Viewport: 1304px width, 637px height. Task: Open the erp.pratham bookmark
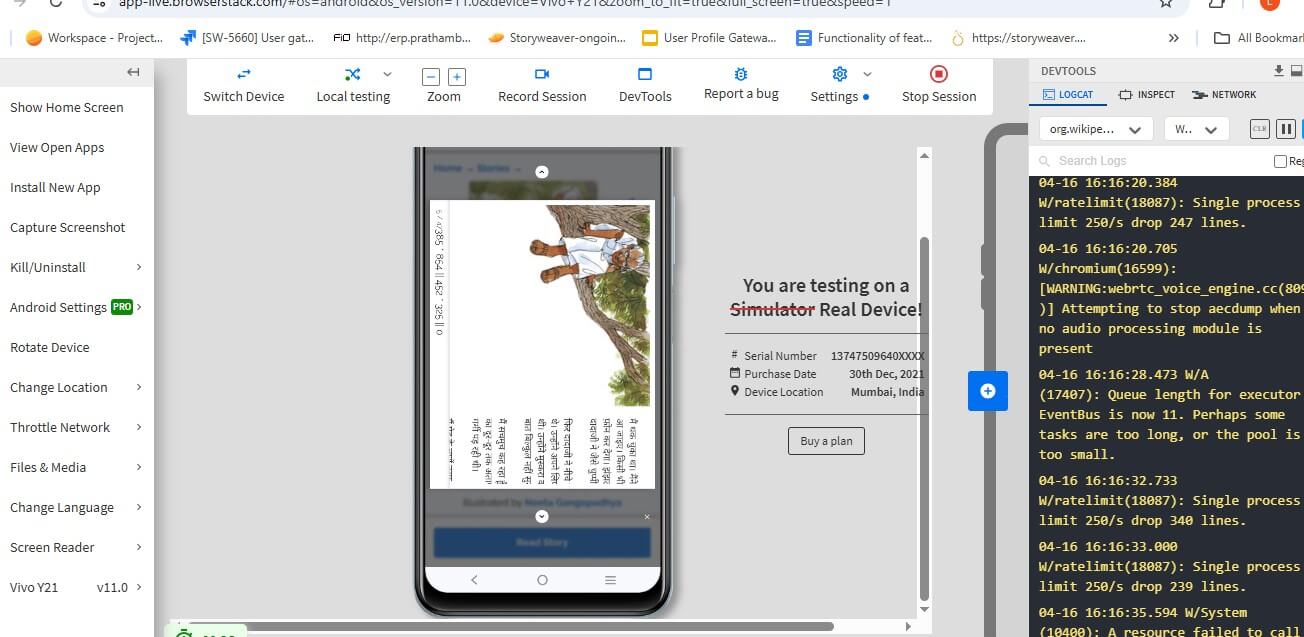[x=403, y=38]
